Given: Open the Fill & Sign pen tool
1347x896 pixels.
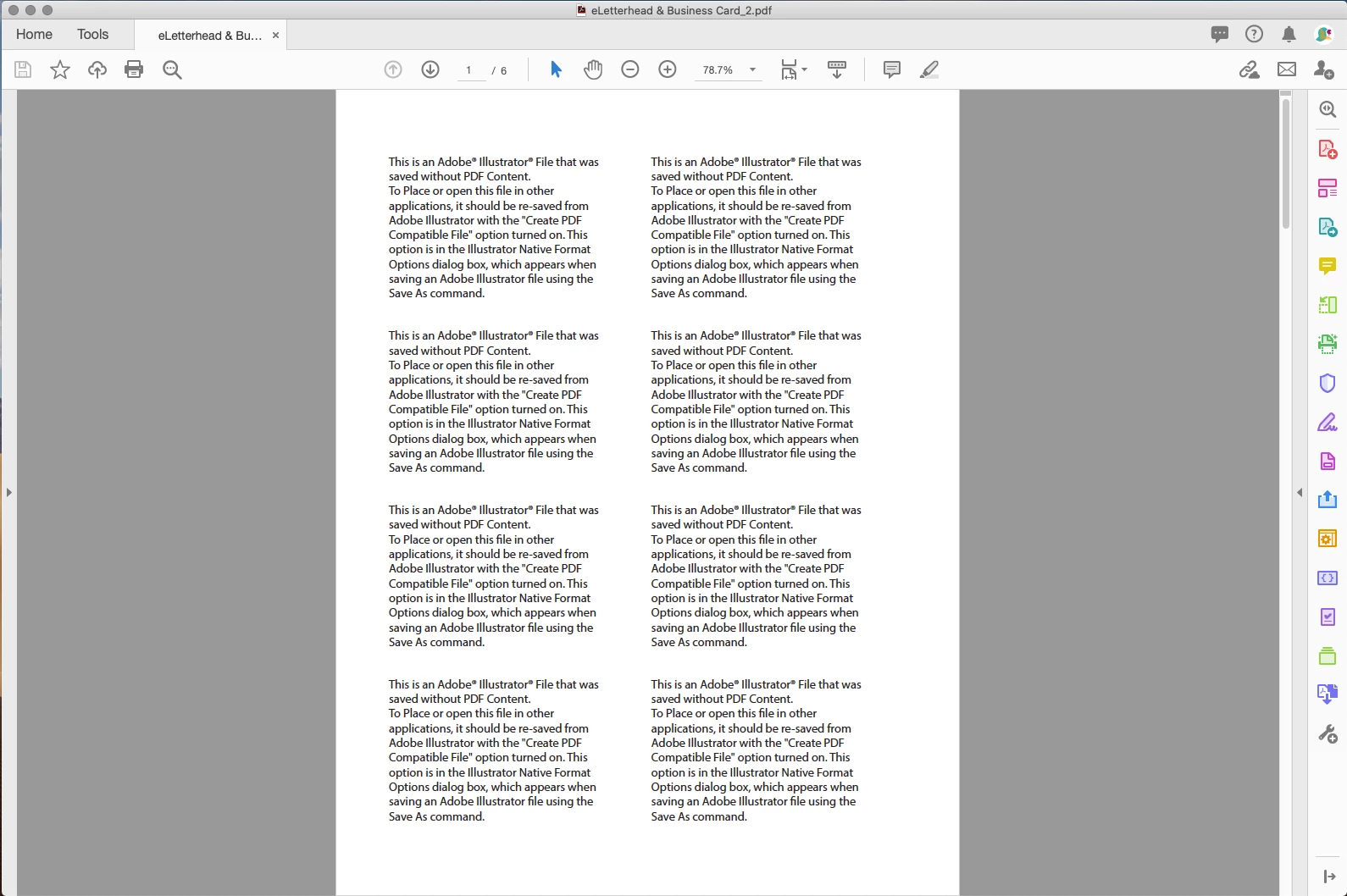Looking at the screenshot, I should coord(1328,422).
